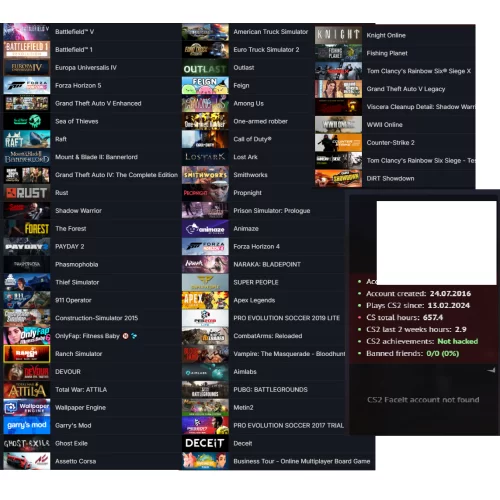This screenshot has width=500, height=500.
Task: Click the Garry's Mod icon
Action: coord(27,426)
